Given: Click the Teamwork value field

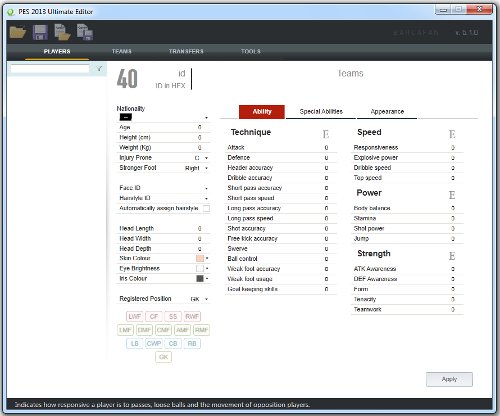Looking at the screenshot, I should point(453,309).
